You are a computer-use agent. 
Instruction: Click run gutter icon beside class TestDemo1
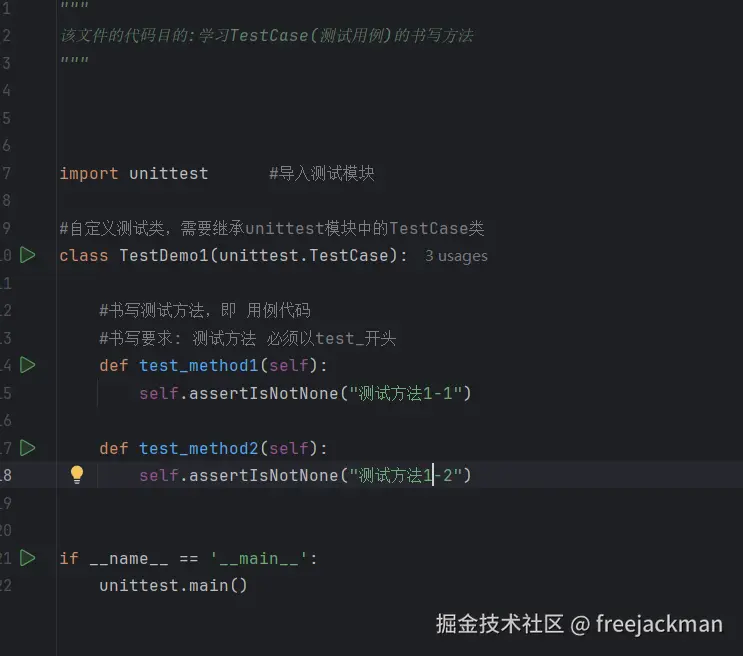[x=28, y=255]
